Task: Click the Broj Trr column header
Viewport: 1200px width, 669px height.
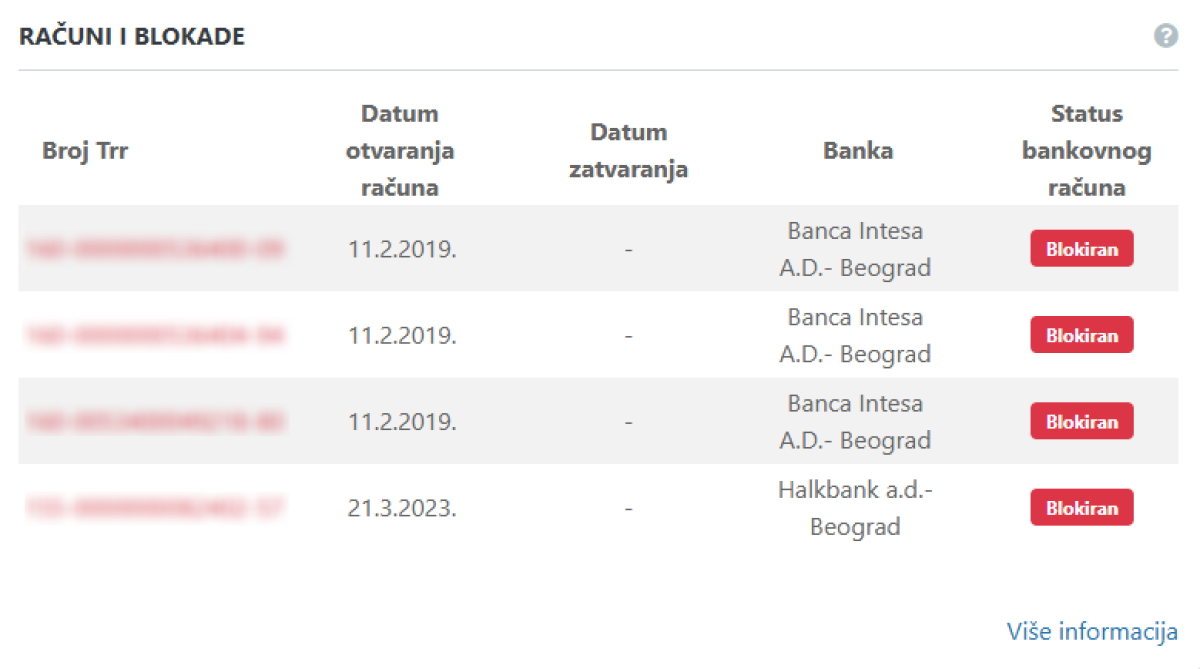Action: tap(85, 151)
